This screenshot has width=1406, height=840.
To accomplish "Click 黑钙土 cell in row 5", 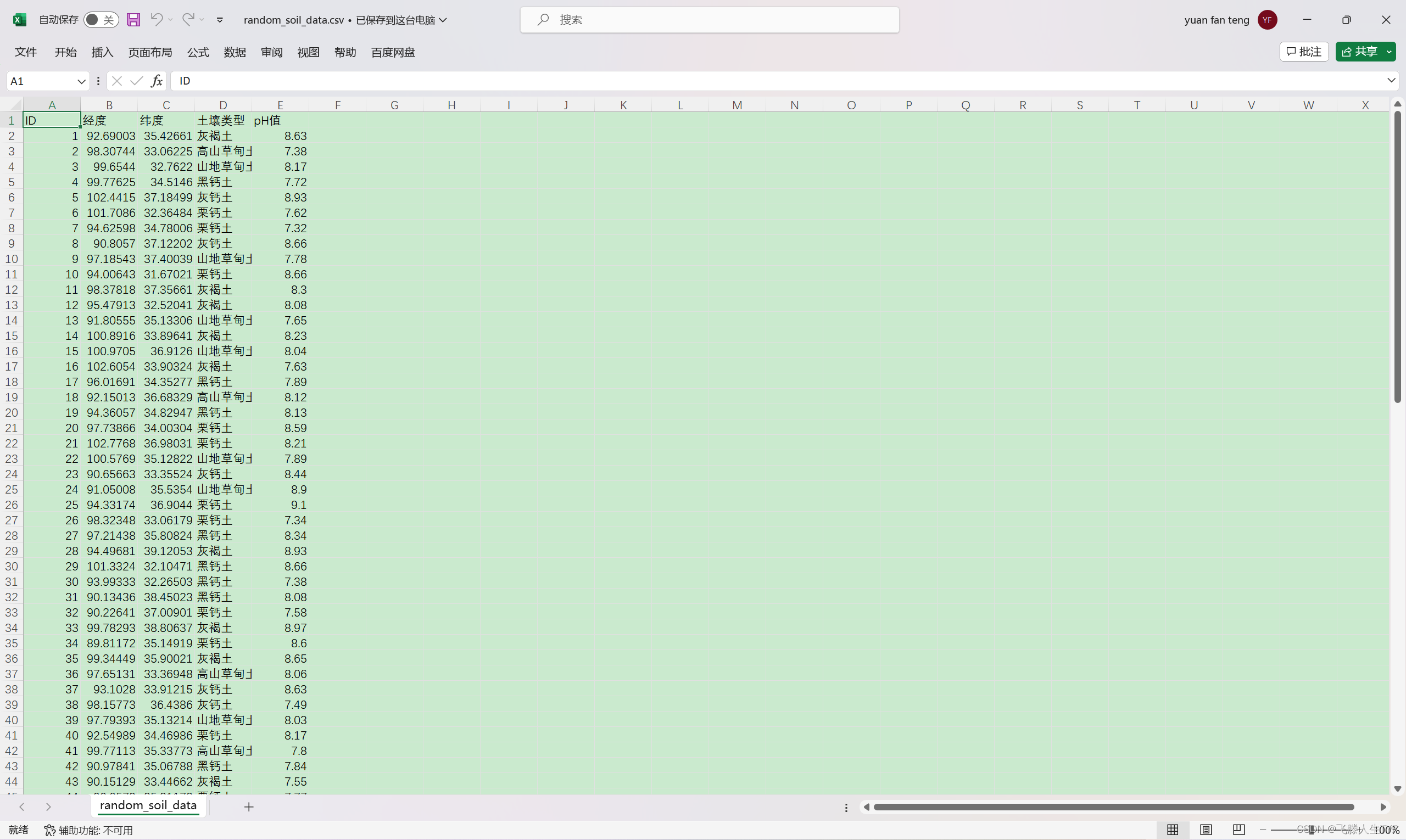I will pyautogui.click(x=223, y=182).
